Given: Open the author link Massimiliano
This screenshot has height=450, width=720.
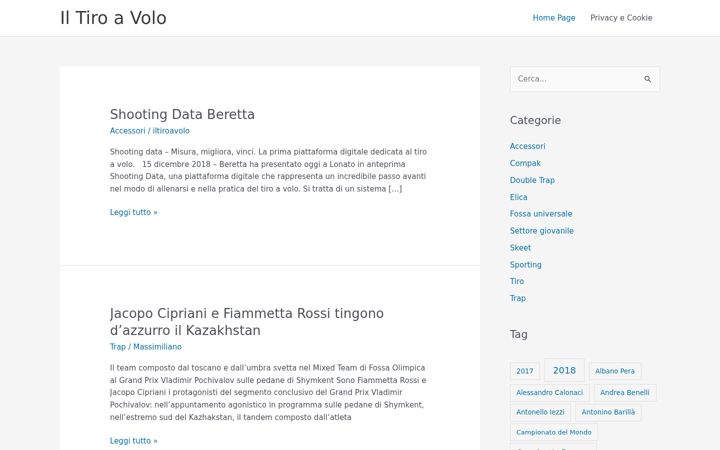Looking at the screenshot, I should click(x=157, y=347).
